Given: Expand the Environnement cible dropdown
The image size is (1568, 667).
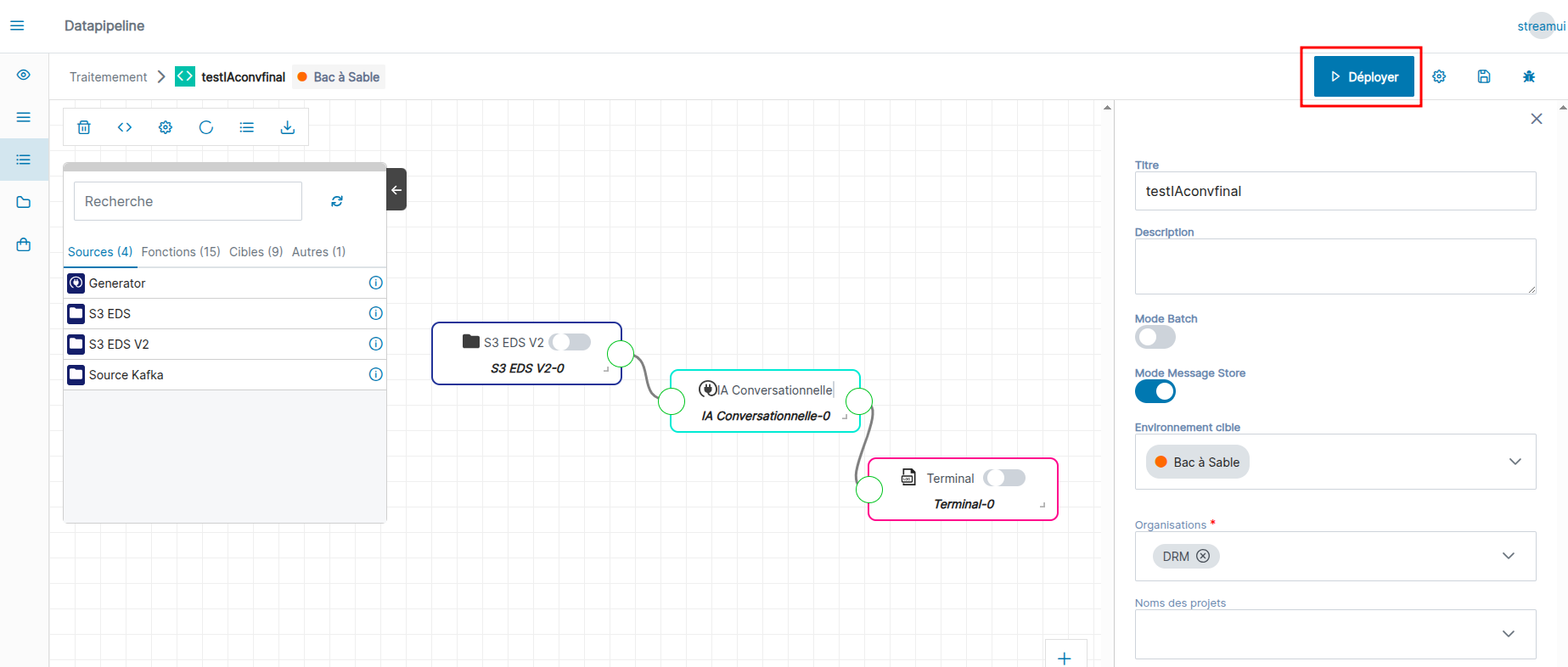Looking at the screenshot, I should (x=1515, y=462).
